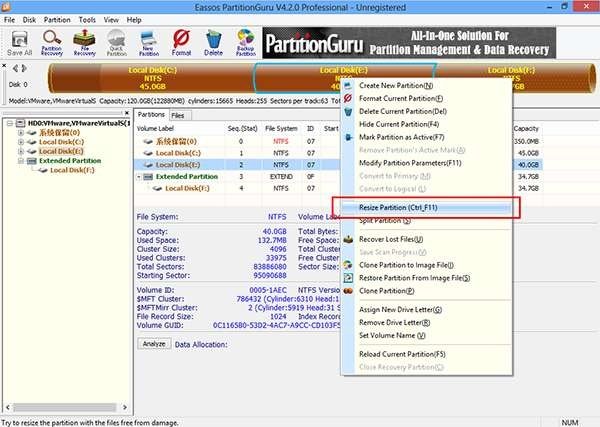This screenshot has width=600, height=427.
Task: Choose Delete Current Partition menu item
Action: pos(403,111)
